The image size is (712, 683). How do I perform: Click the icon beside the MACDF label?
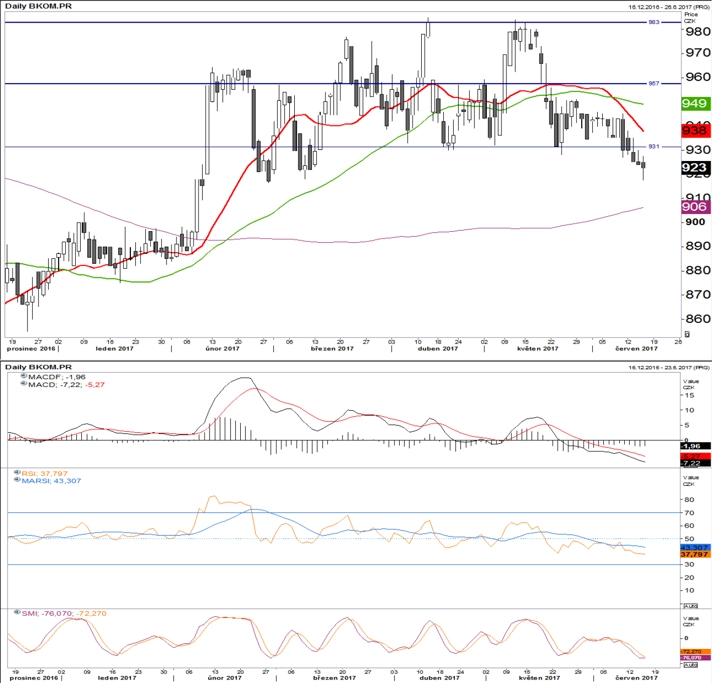coord(24,376)
